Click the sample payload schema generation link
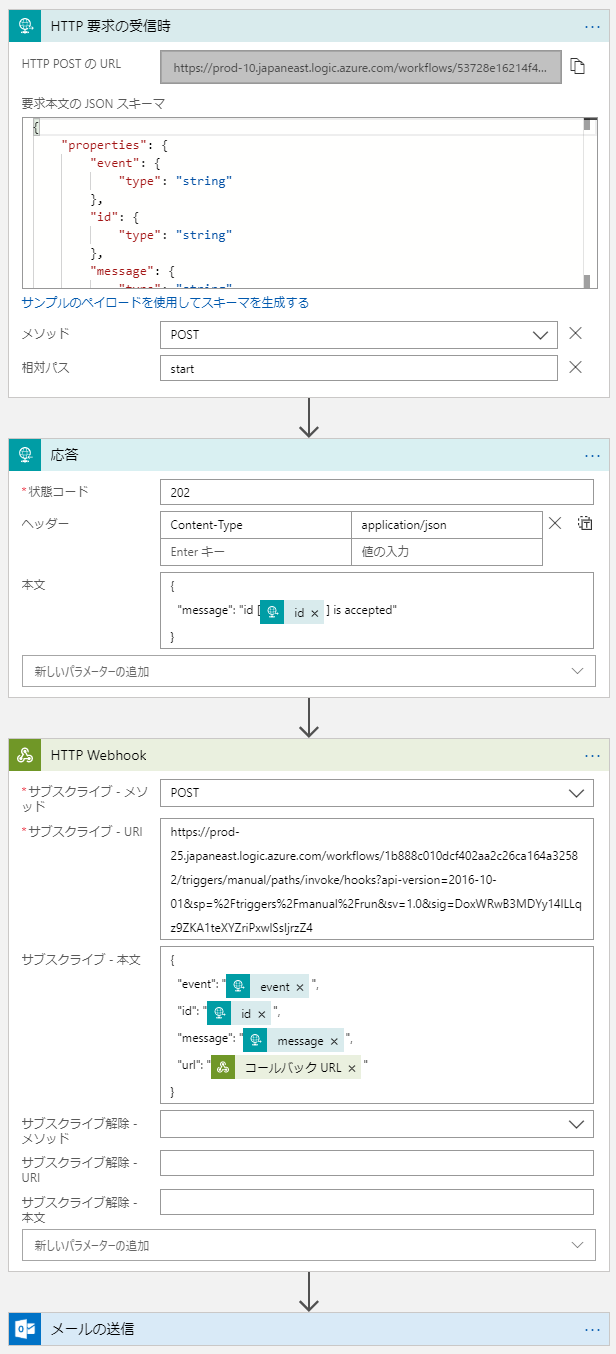This screenshot has width=616, height=1354. pos(165,302)
